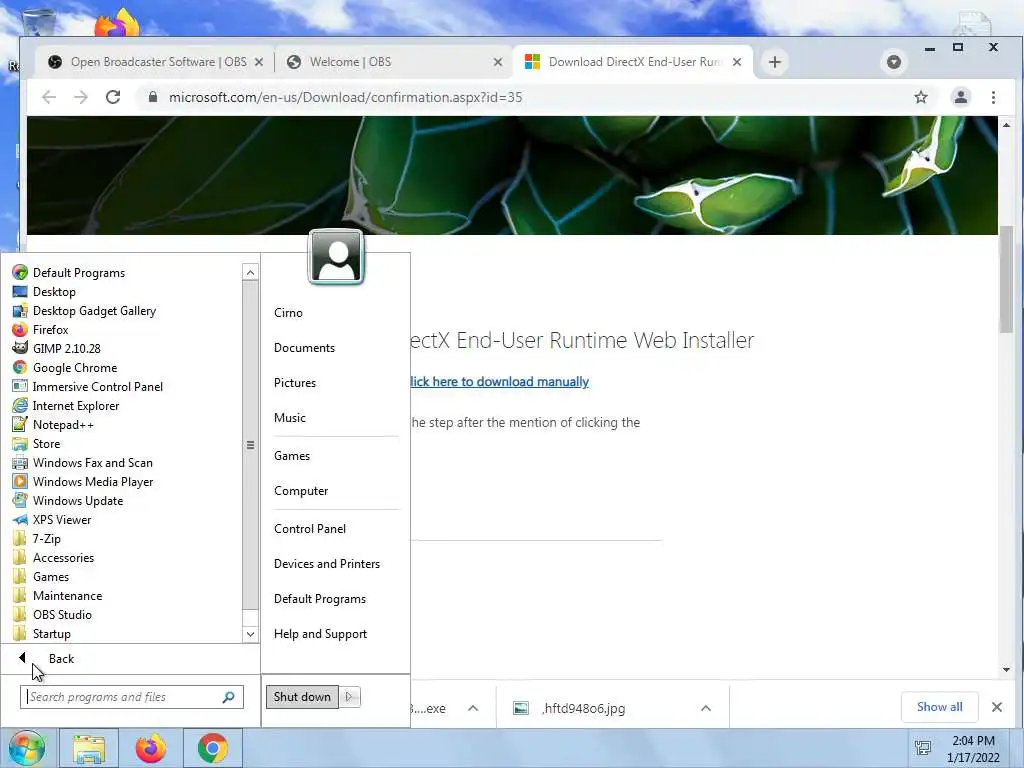Close the downloads bar
Viewport: 1024px width, 768px height.
tap(997, 707)
